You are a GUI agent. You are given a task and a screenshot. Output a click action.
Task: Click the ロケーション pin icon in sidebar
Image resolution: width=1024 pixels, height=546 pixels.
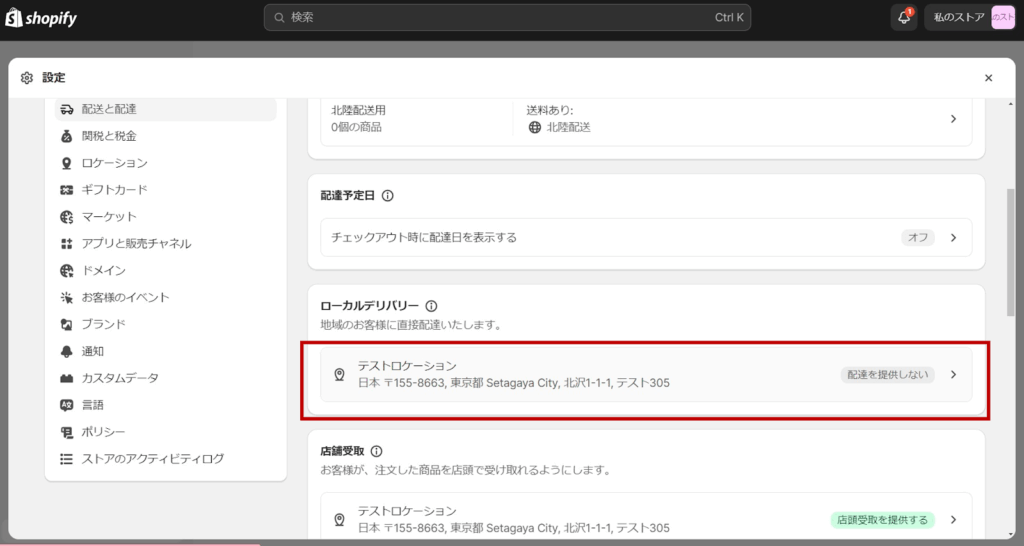point(67,163)
